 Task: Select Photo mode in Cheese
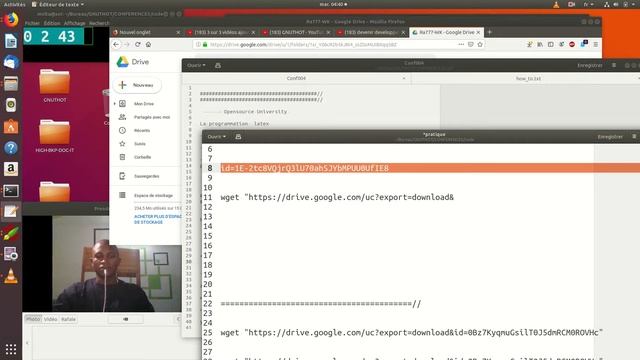pyautogui.click(x=33, y=319)
